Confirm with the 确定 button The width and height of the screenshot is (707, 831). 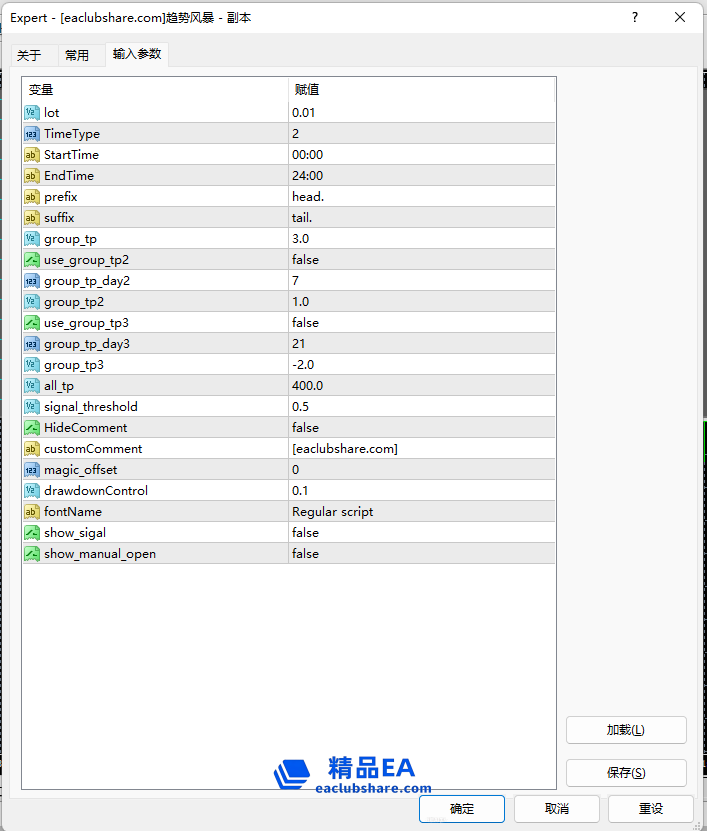click(x=462, y=809)
